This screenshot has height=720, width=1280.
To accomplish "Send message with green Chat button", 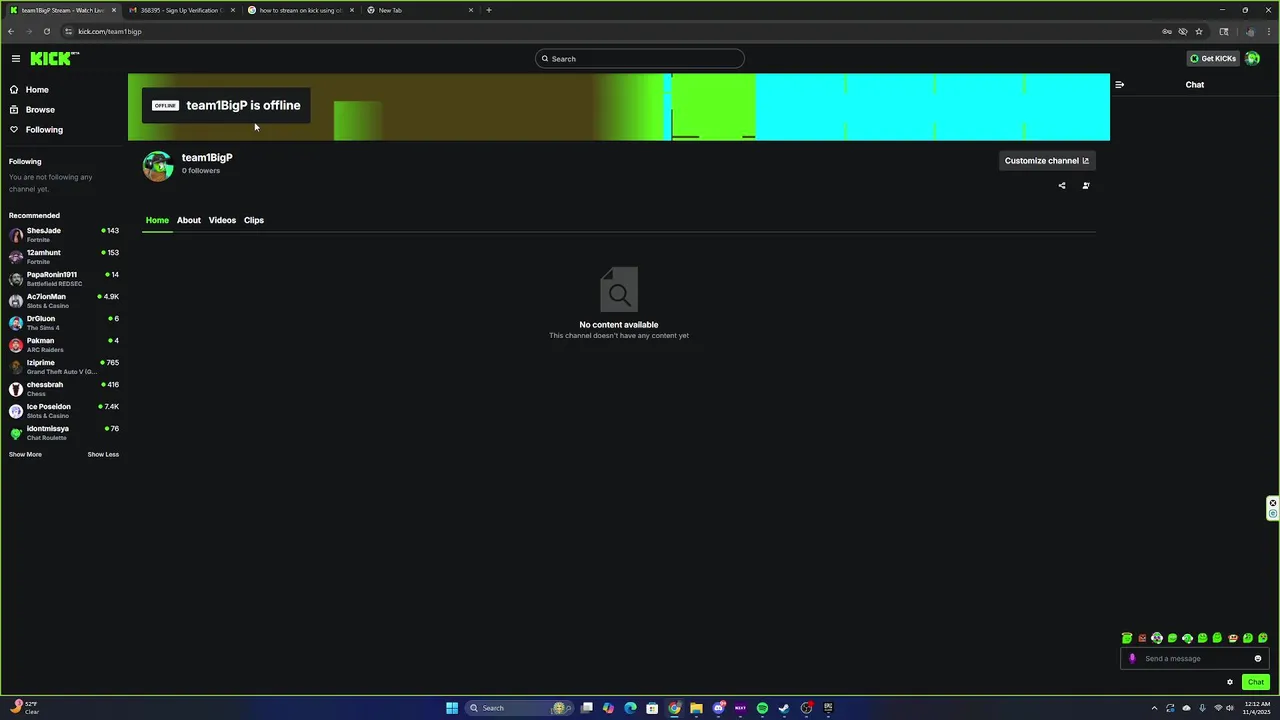I will click(x=1256, y=682).
